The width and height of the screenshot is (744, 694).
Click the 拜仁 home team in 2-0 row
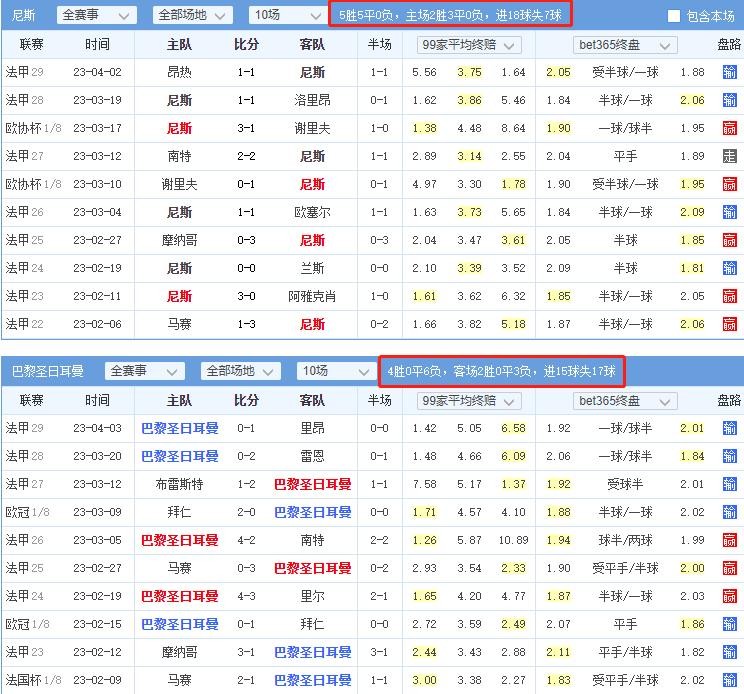coord(180,513)
